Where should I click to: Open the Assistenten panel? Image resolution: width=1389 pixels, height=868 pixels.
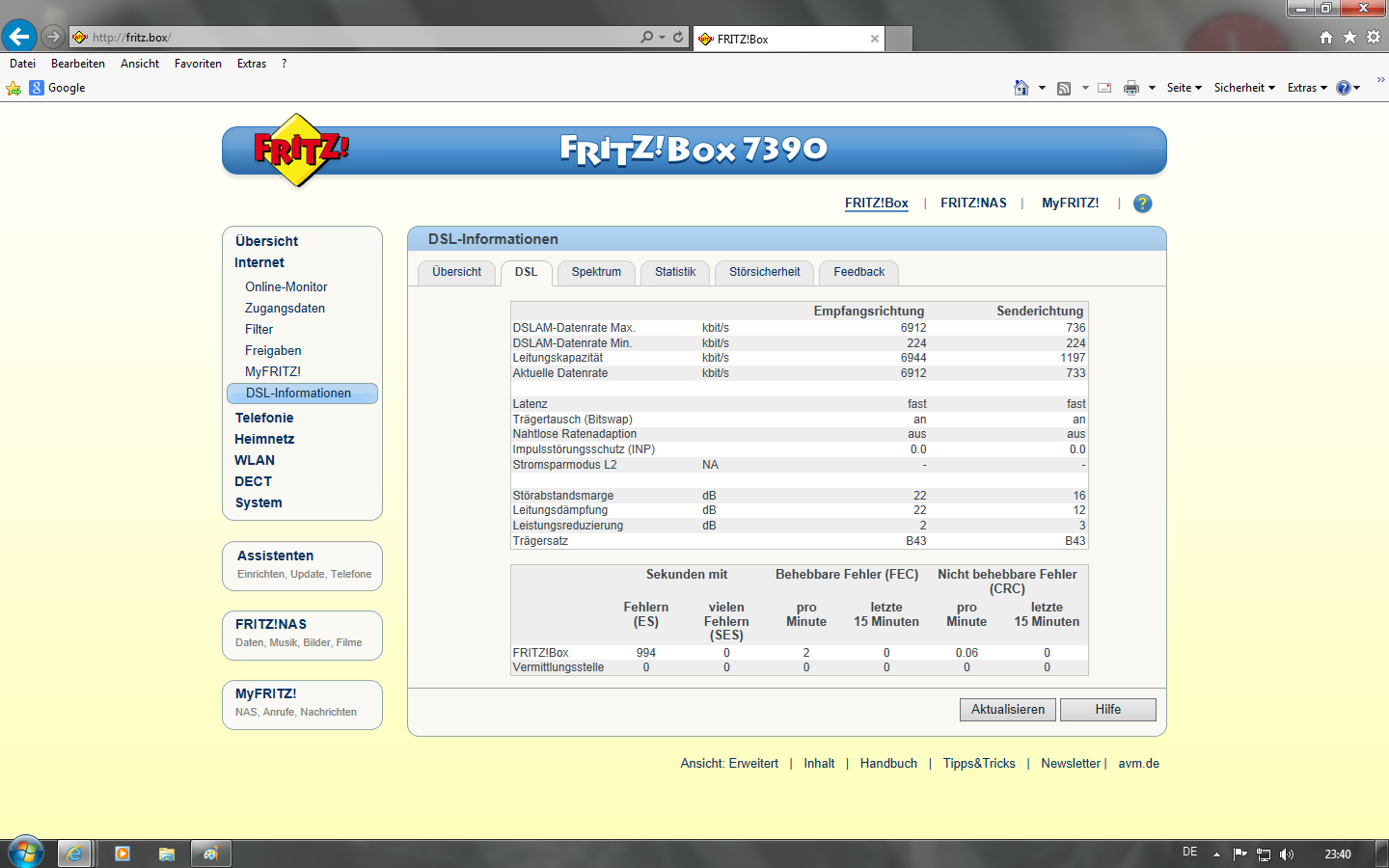coord(302,565)
